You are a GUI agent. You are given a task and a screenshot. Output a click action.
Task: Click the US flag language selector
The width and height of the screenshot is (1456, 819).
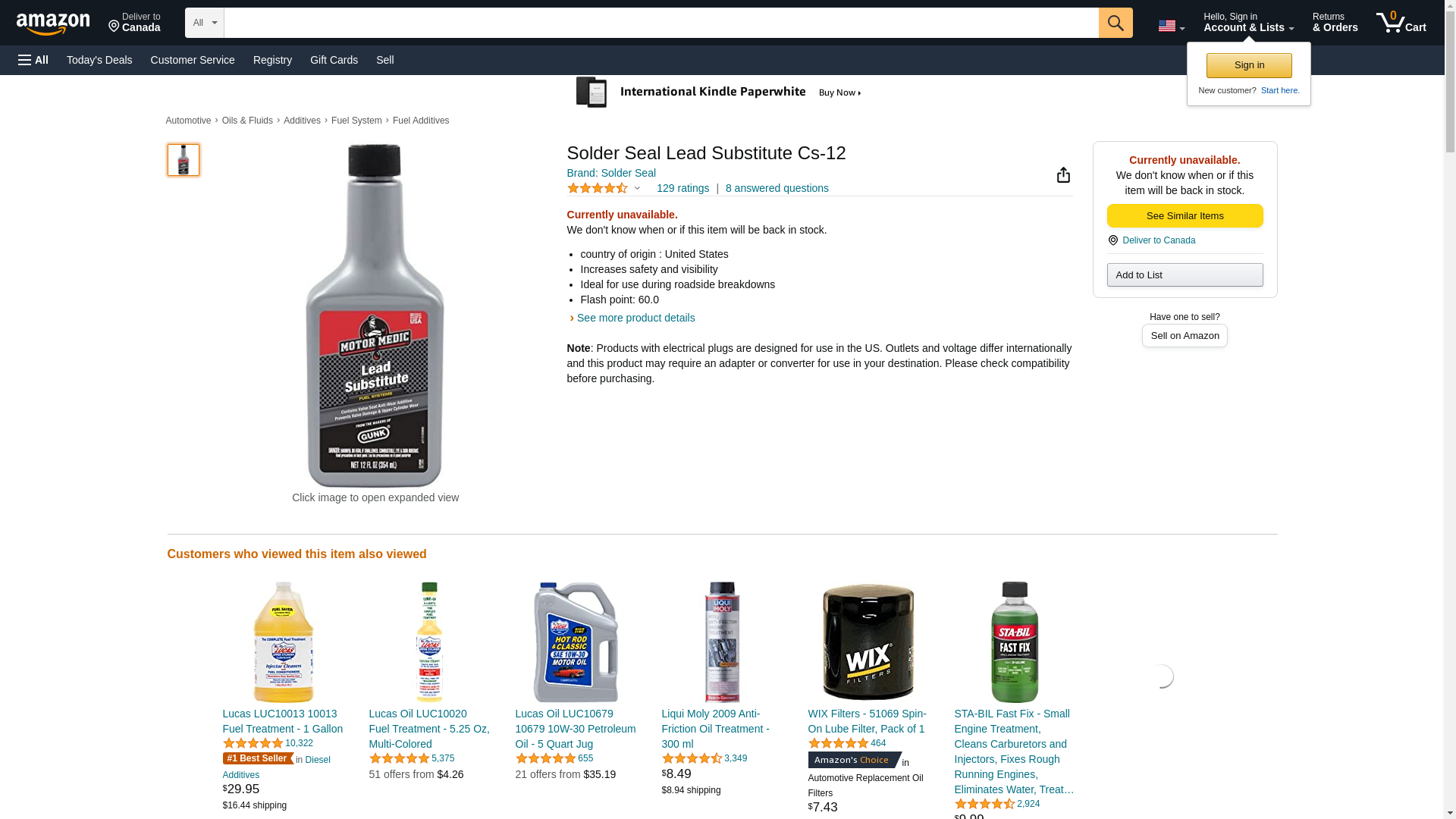pyautogui.click(x=1171, y=26)
